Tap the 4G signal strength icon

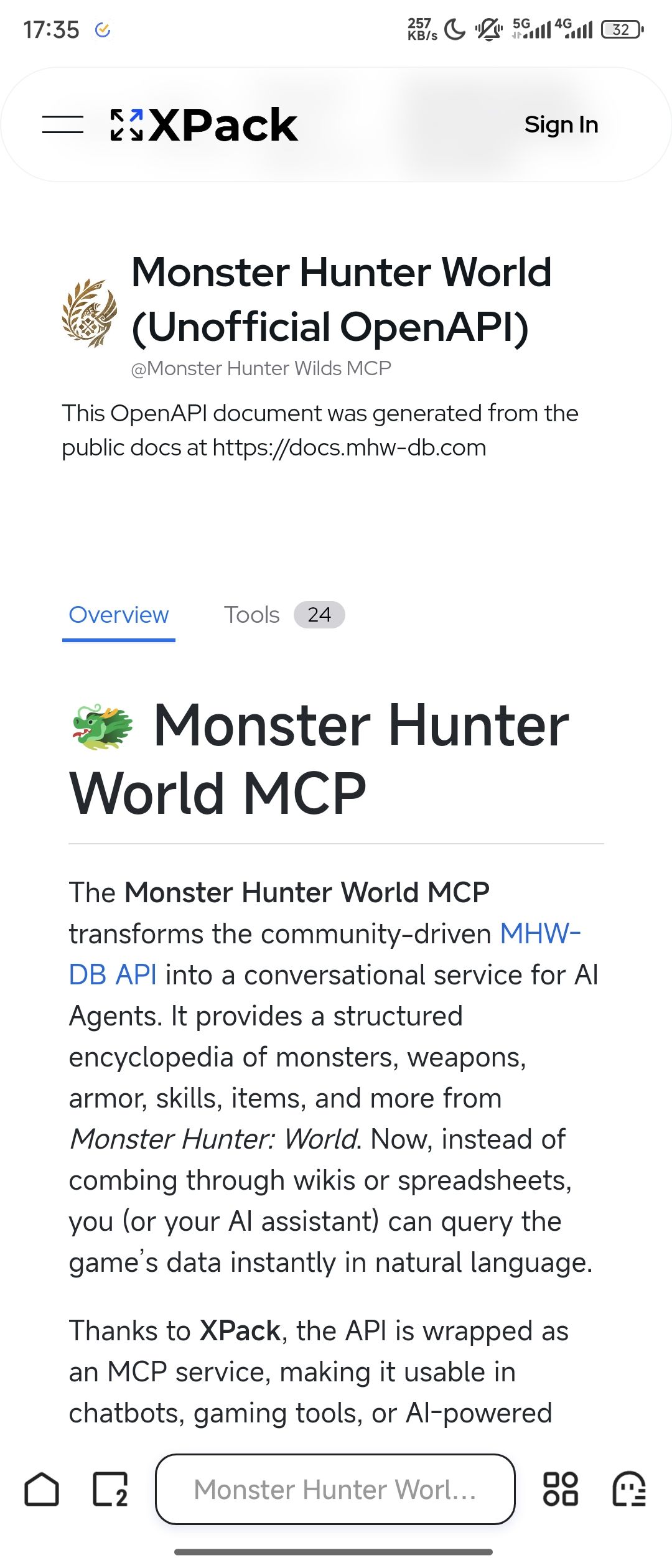[574, 29]
